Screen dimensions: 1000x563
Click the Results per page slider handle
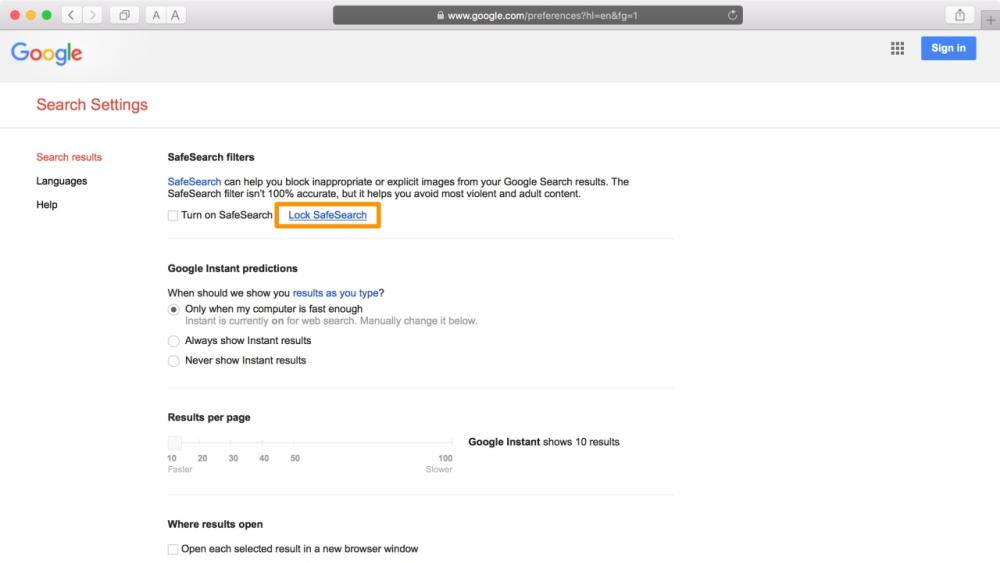click(x=174, y=442)
